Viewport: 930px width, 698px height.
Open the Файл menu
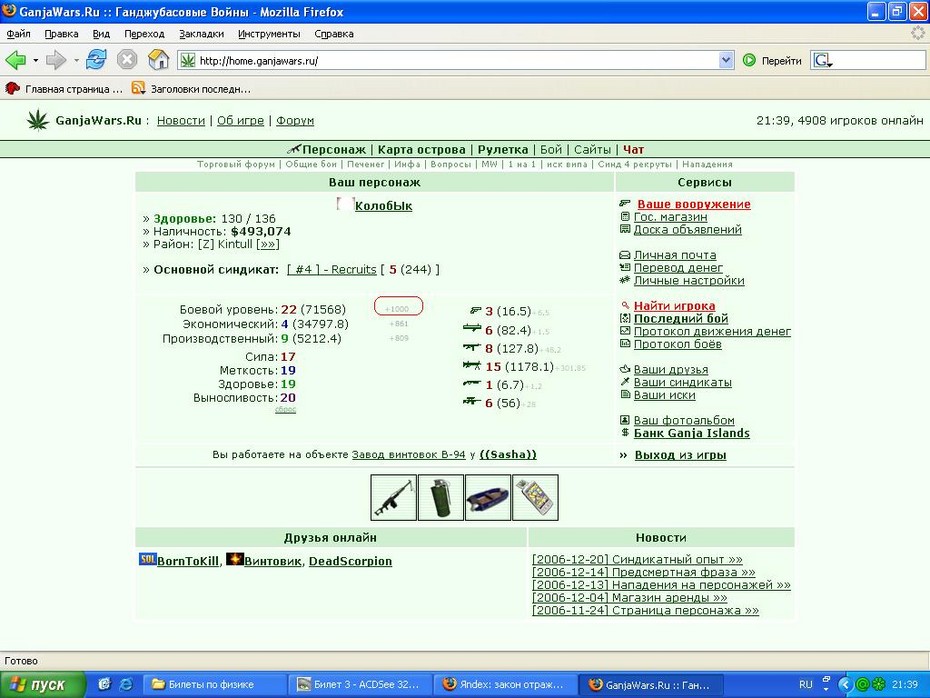[18, 34]
